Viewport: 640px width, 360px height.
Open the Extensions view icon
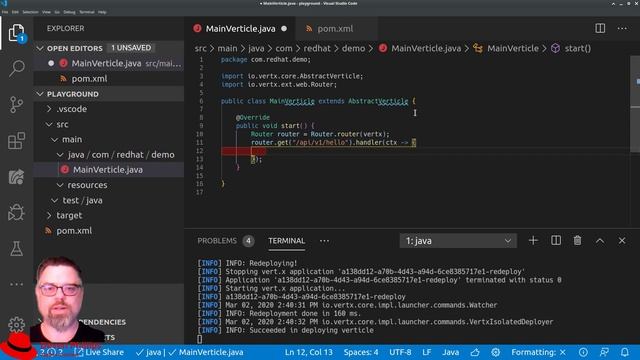pos(16,140)
